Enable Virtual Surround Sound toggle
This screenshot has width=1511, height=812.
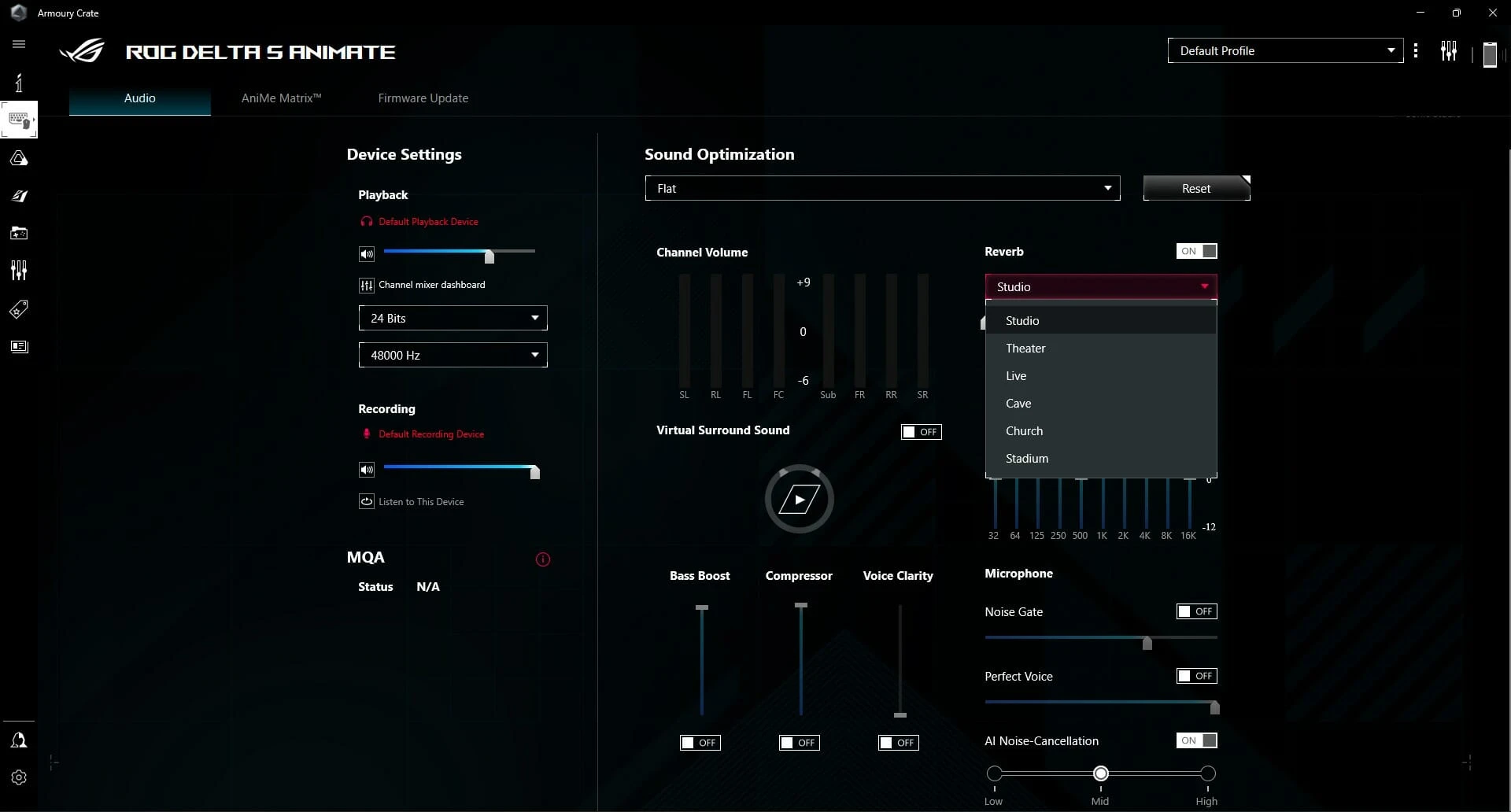coord(922,432)
